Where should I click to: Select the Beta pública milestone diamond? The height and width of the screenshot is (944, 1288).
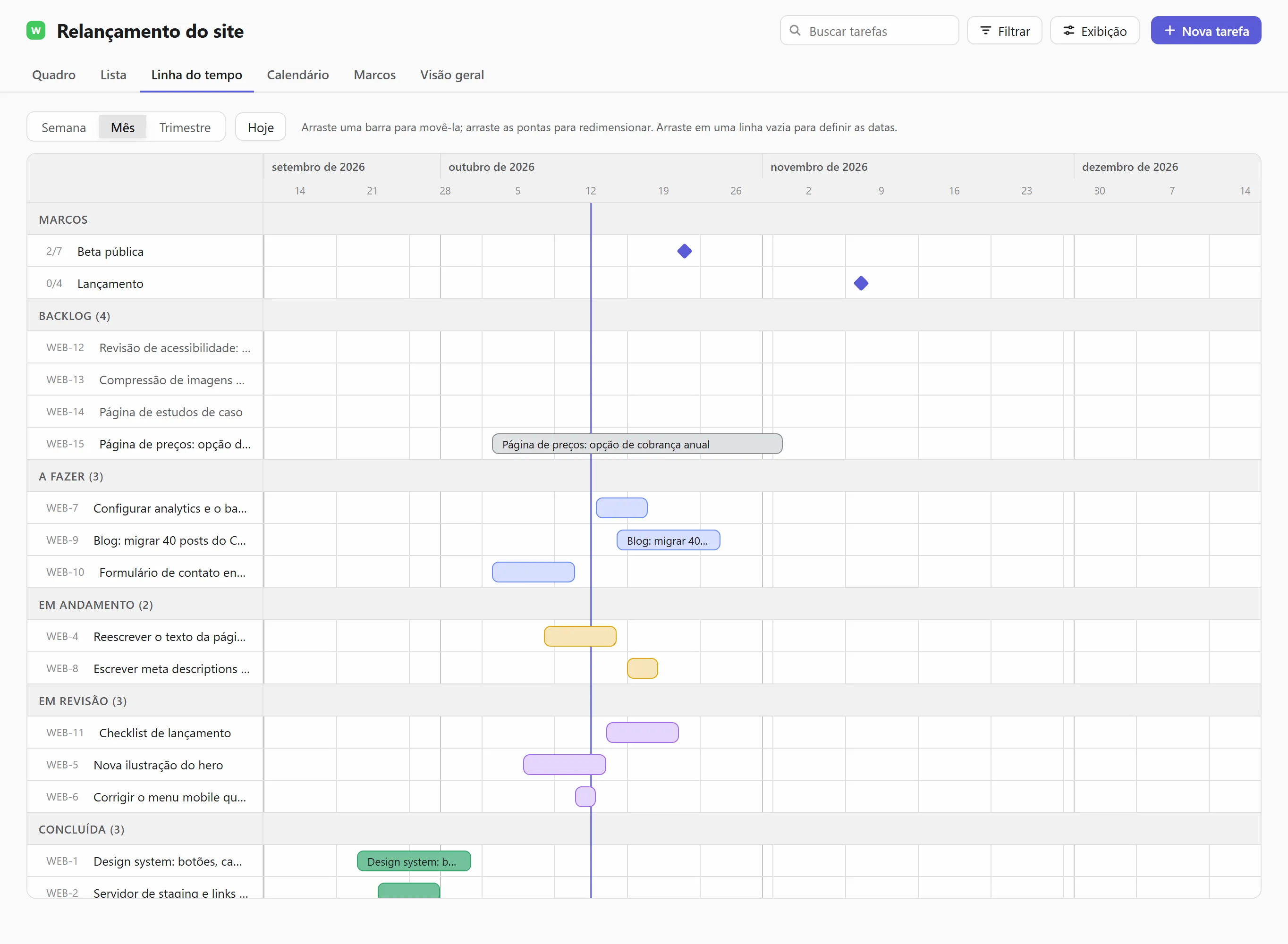click(x=685, y=252)
